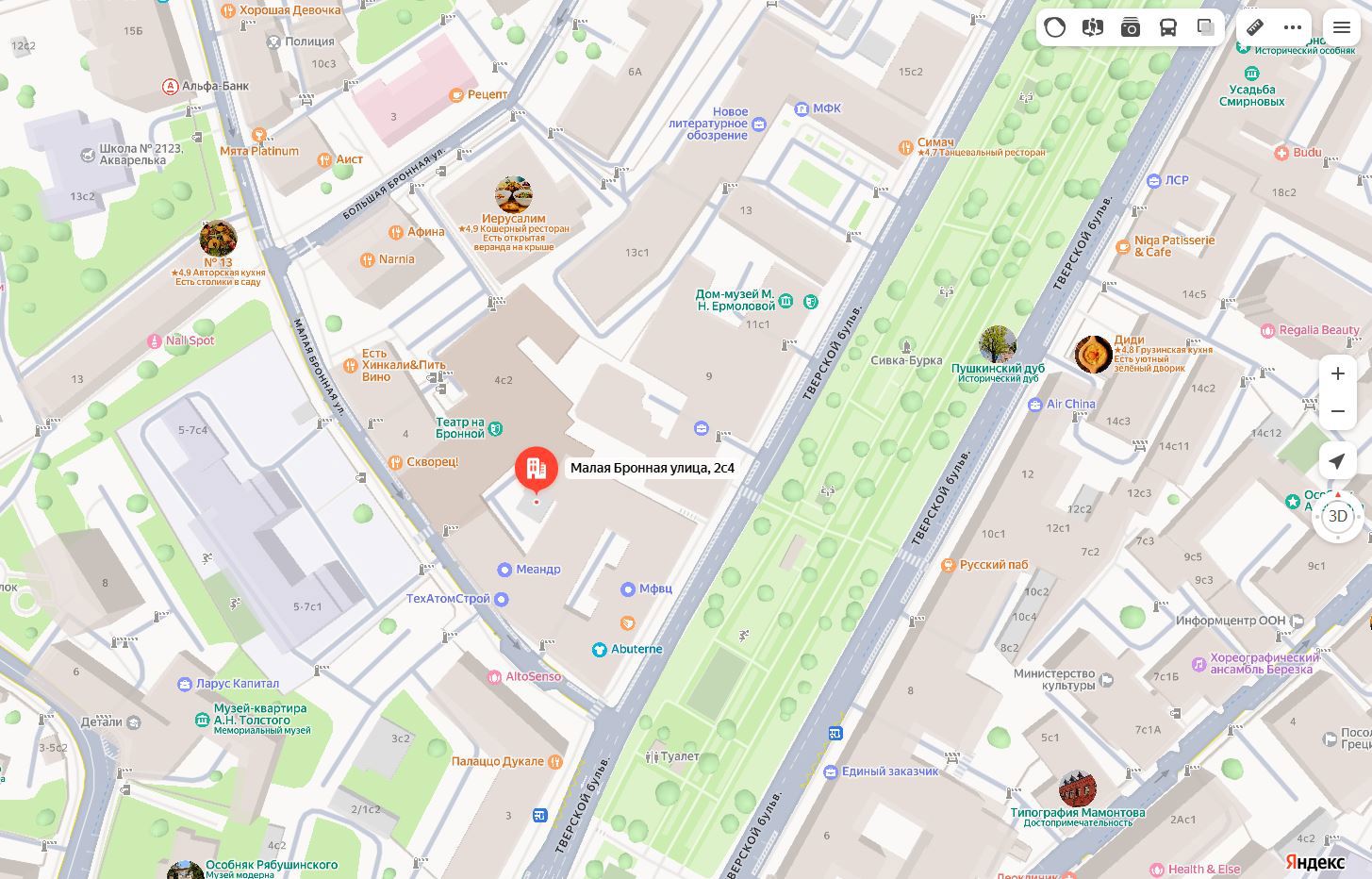Image resolution: width=1372 pixels, height=879 pixels.
Task: Click the Яндекс logo link
Action: 1315,862
